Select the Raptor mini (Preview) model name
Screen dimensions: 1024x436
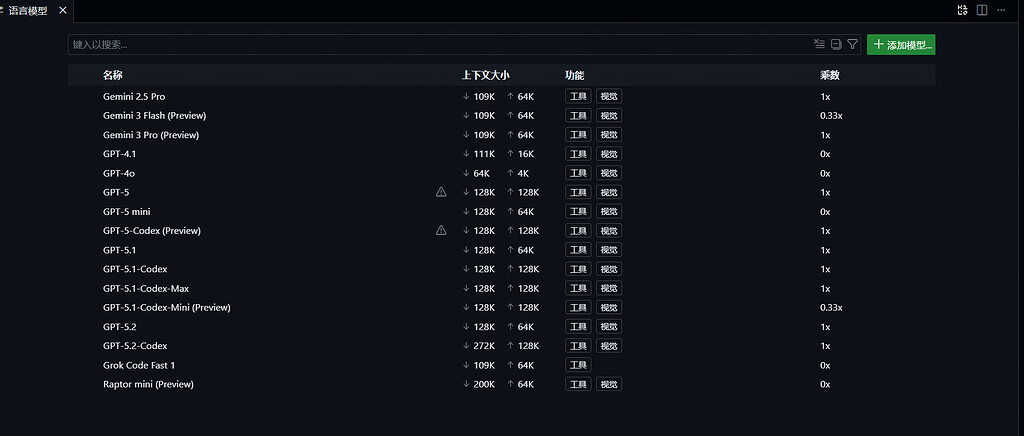[x=148, y=384]
